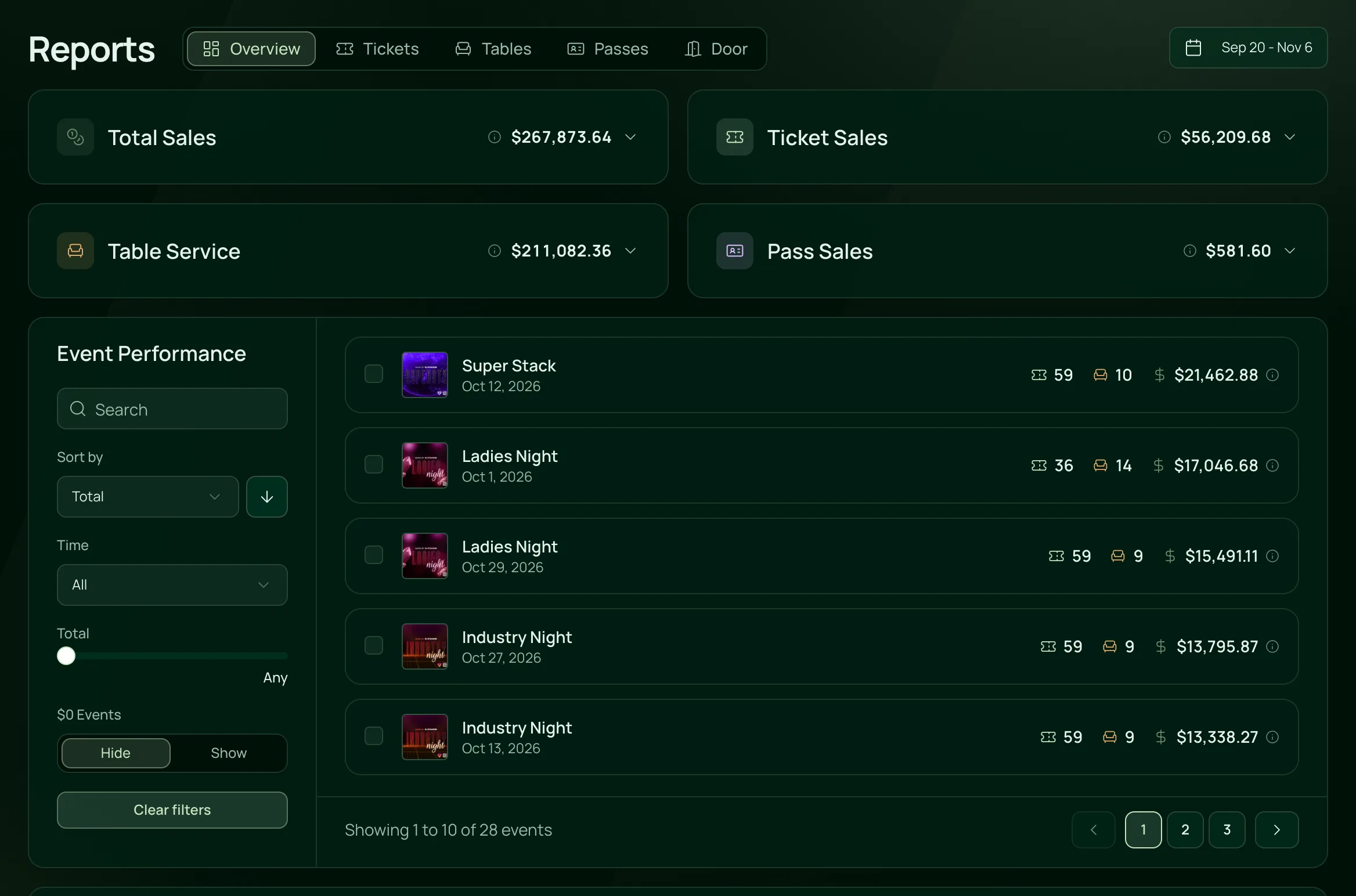Open the Time All dropdown

(172, 585)
